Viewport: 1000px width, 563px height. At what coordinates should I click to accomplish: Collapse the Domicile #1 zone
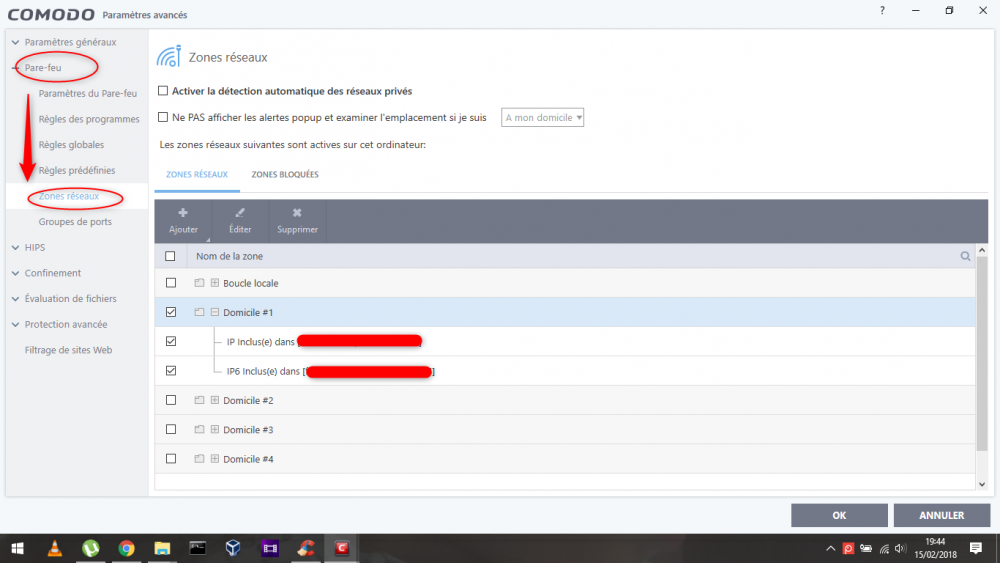click(x=214, y=312)
